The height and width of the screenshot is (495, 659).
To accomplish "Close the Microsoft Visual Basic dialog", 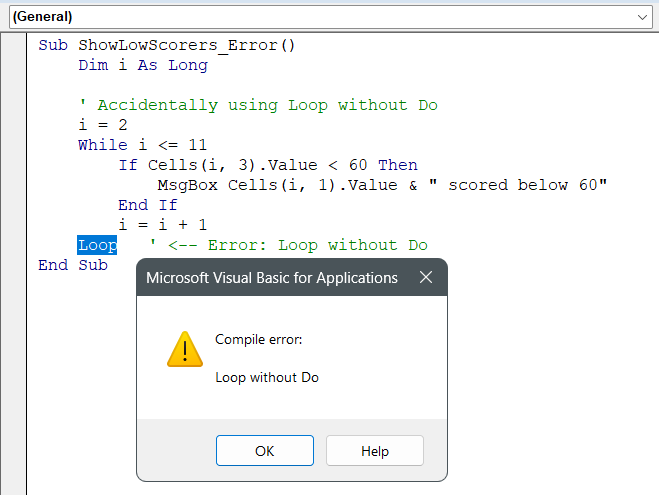I will click(426, 277).
